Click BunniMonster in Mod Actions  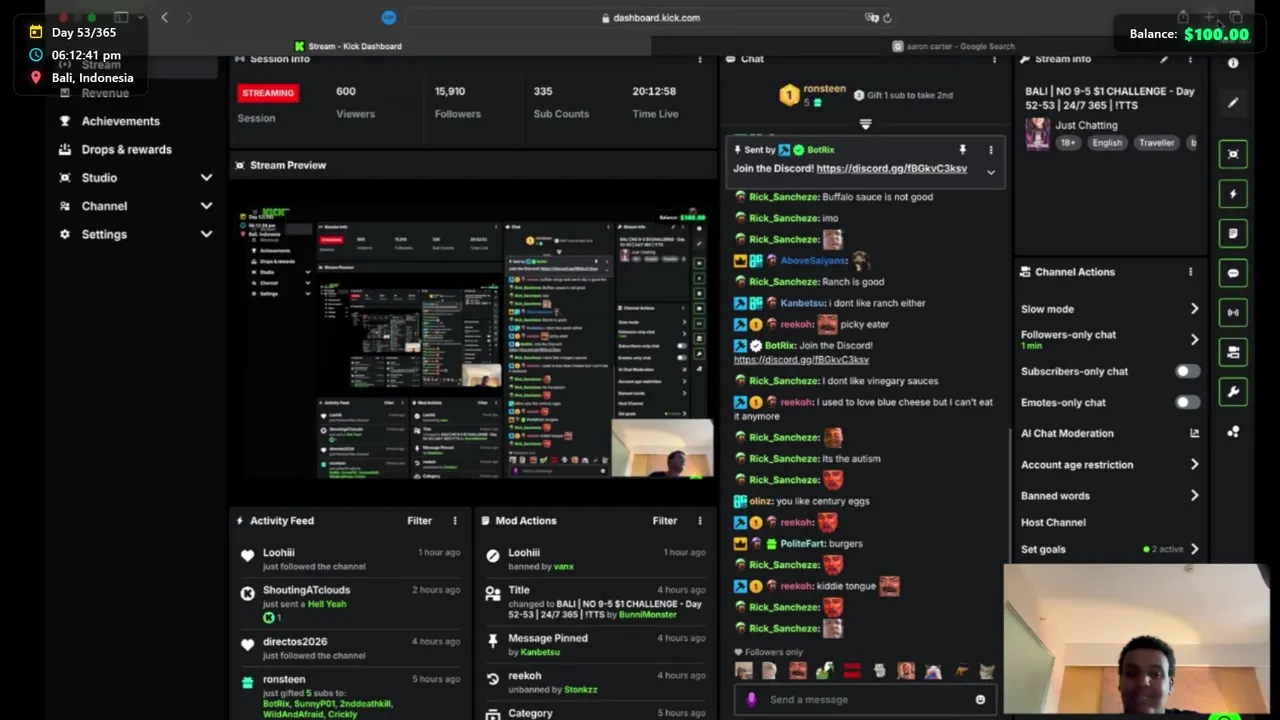click(647, 615)
